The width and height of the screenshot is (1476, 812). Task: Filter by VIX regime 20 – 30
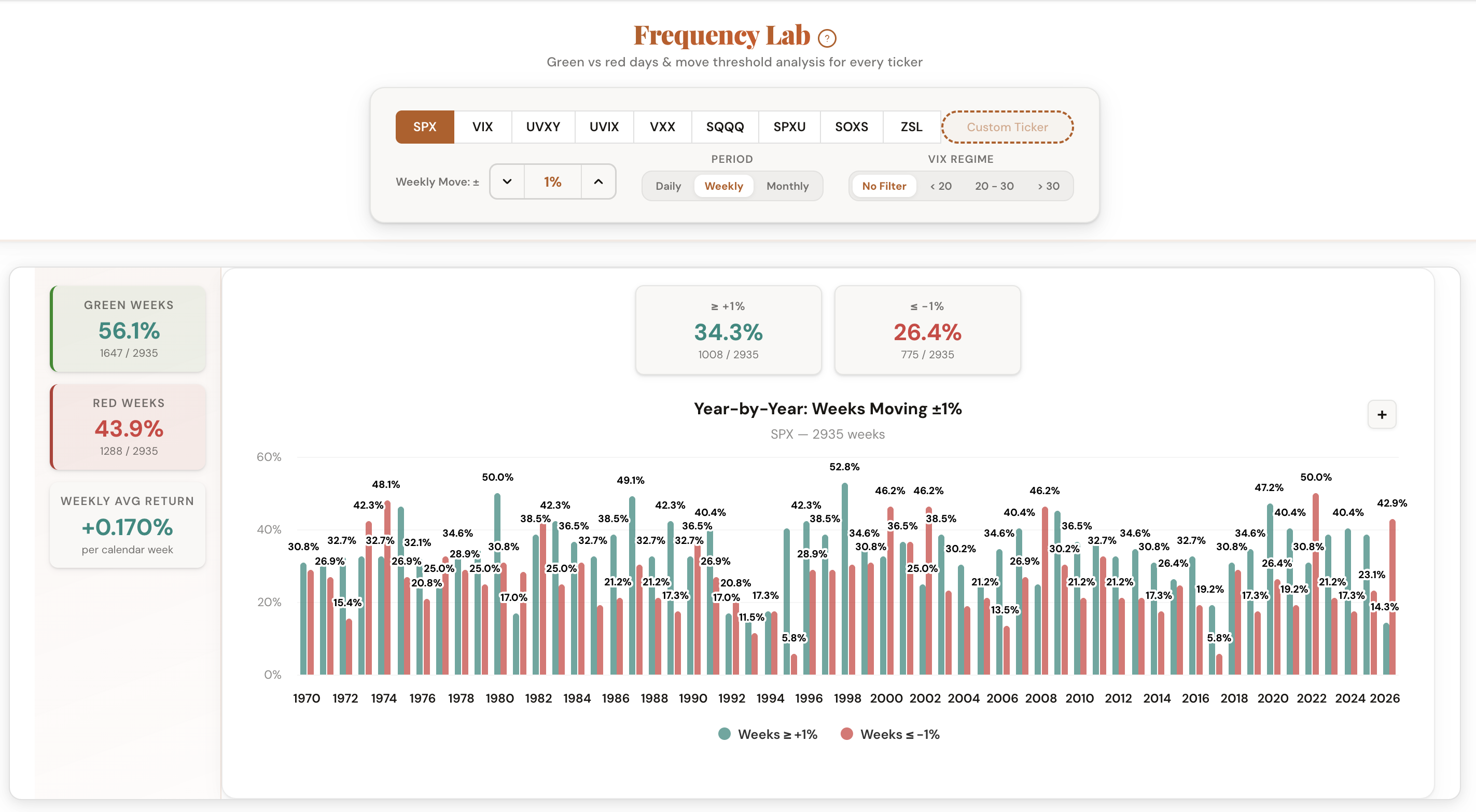click(994, 186)
